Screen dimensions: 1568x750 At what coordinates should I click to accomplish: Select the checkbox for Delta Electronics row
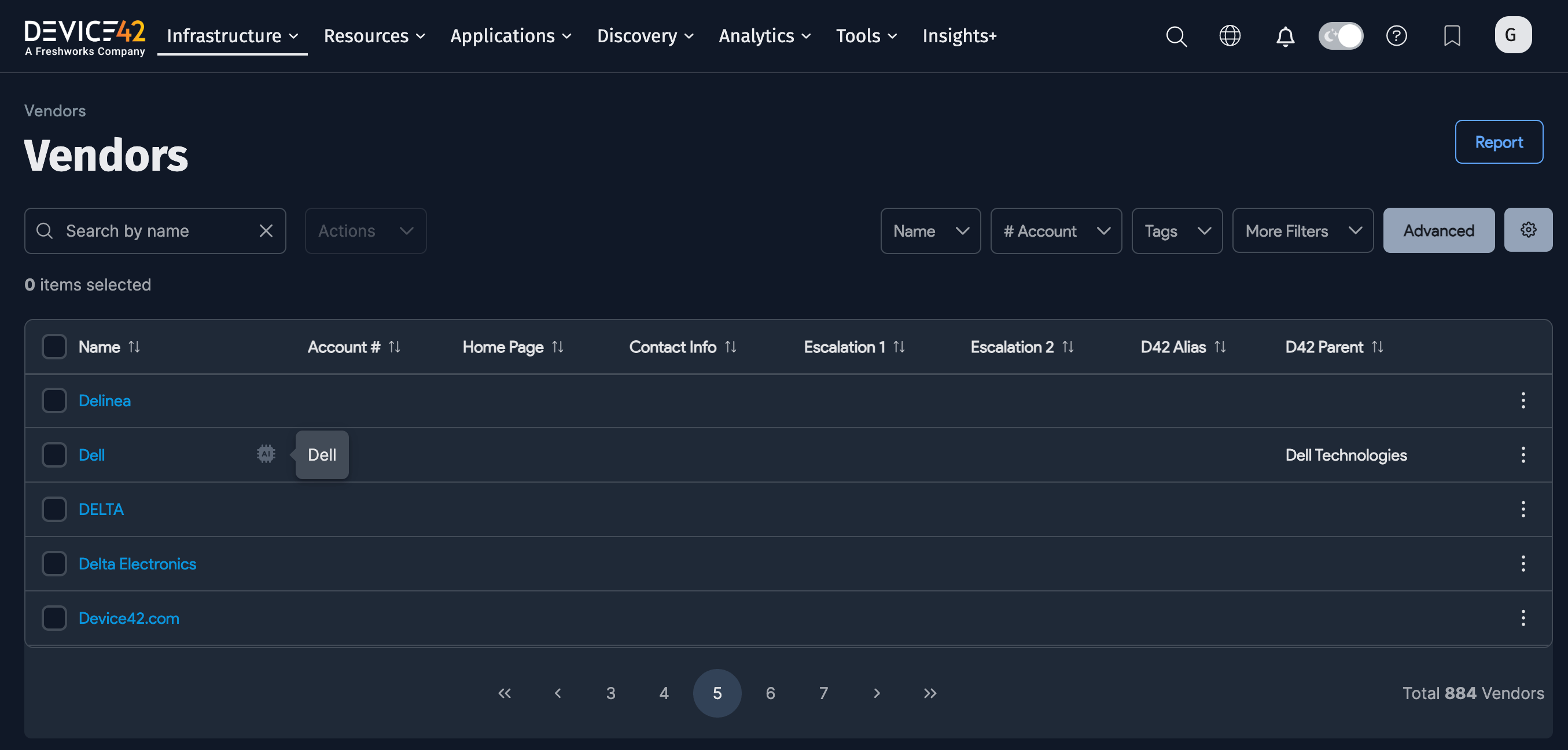click(54, 564)
